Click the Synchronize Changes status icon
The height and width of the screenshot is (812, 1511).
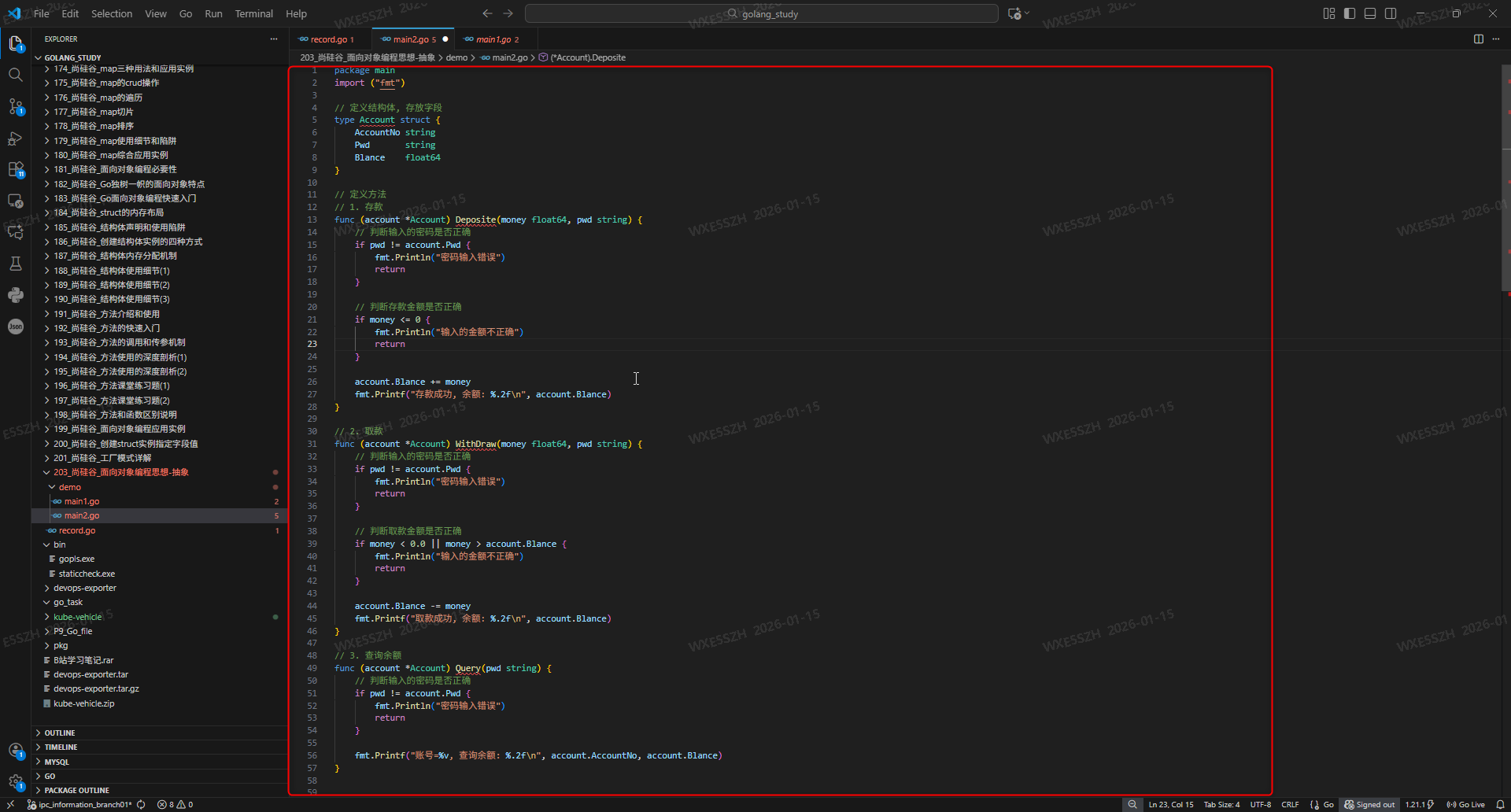click(141, 804)
